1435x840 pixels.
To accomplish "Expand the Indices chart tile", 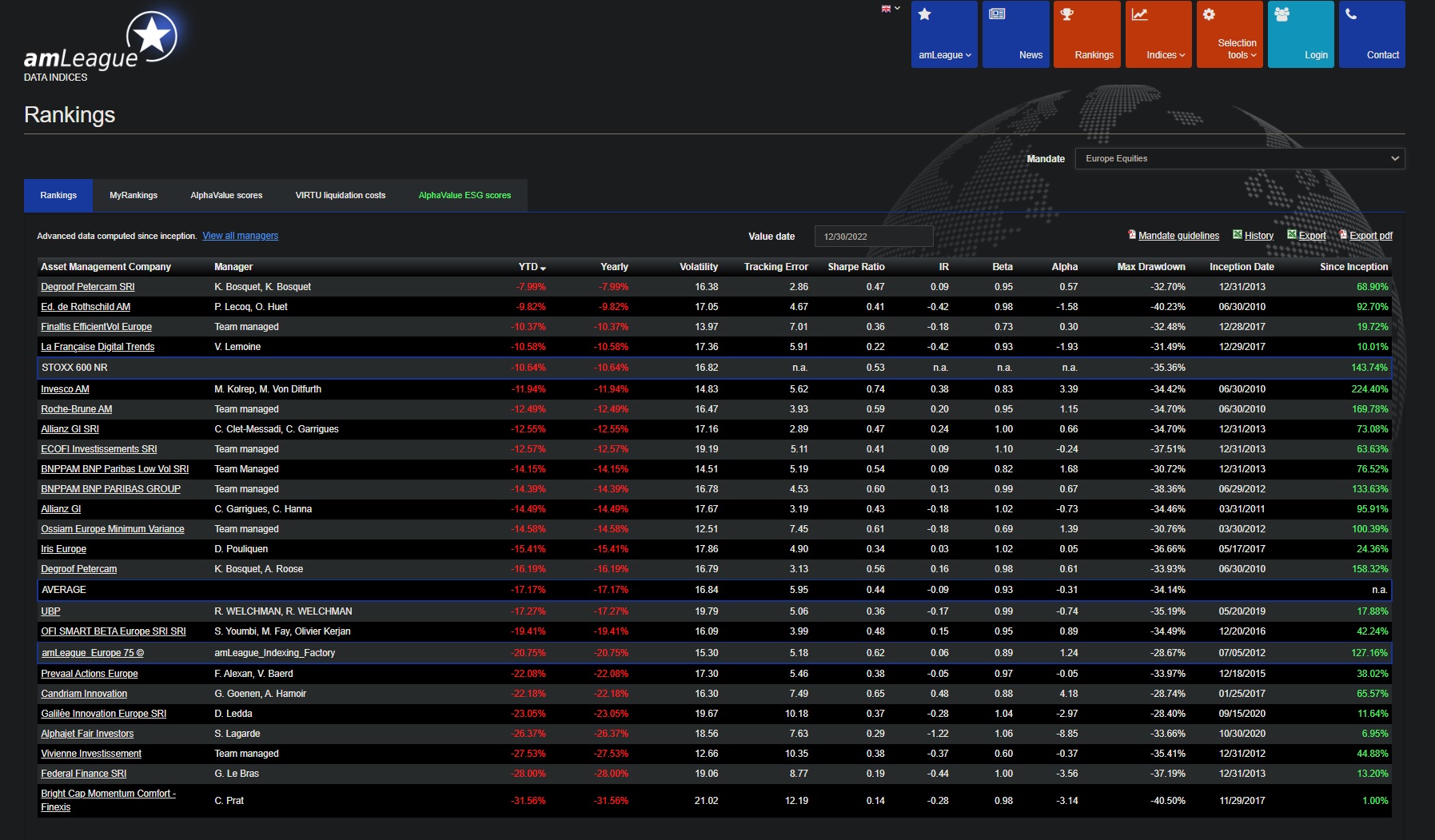I will click(1158, 34).
